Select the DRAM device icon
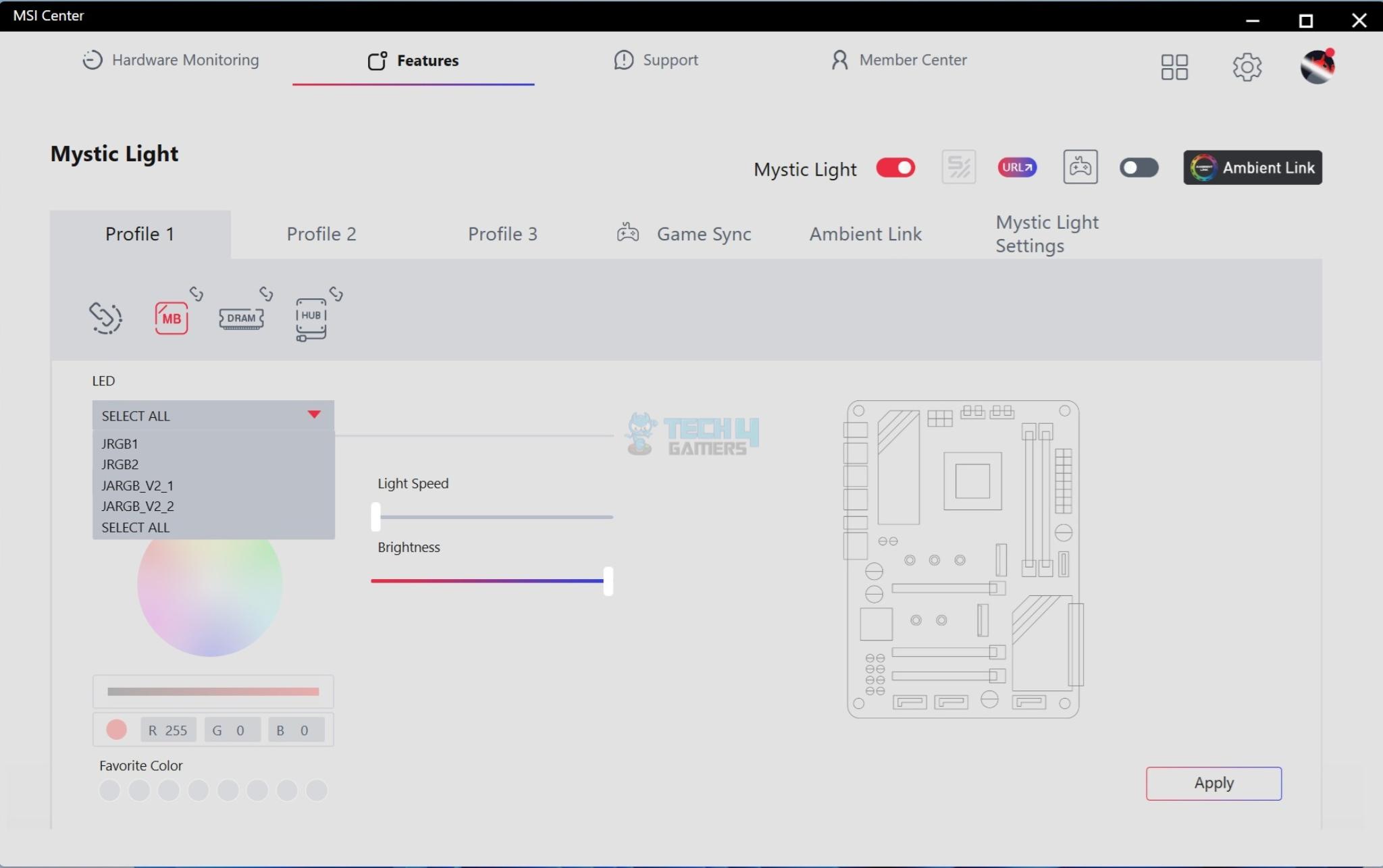Image resolution: width=1383 pixels, height=868 pixels. (x=241, y=318)
